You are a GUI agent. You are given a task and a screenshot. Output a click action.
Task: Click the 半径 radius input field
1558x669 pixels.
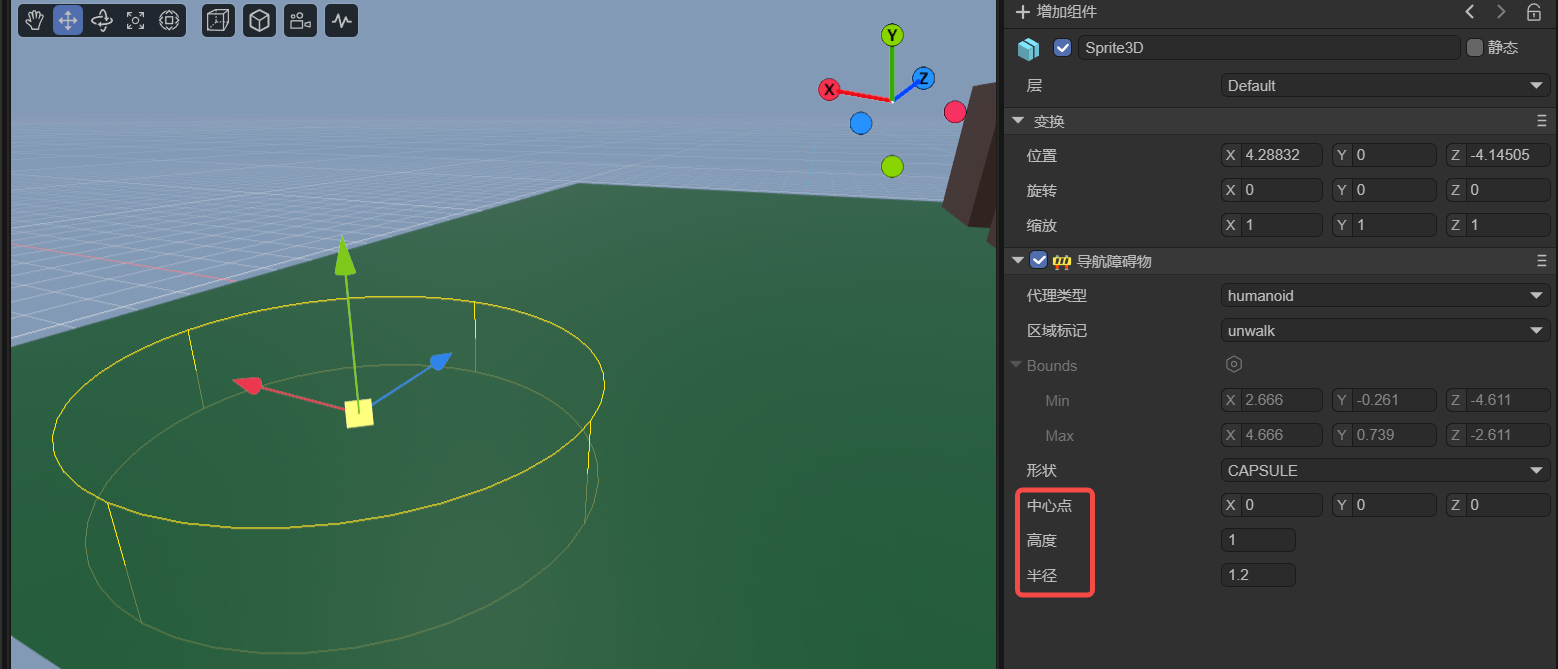click(1258, 575)
